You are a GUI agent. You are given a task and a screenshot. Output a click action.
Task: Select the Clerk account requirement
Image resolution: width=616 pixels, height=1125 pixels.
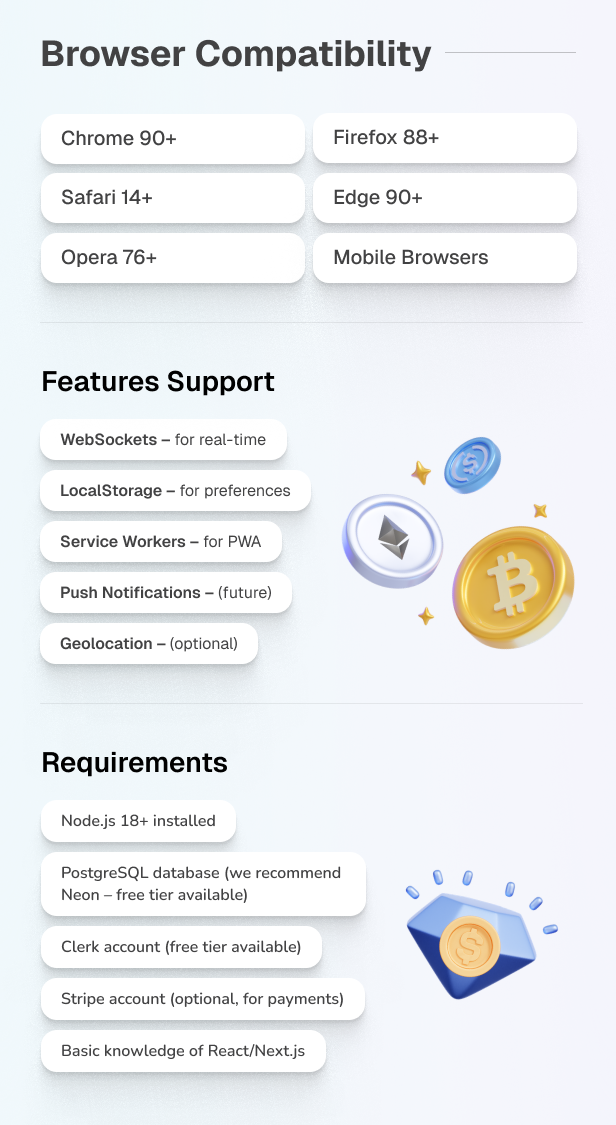(181, 947)
